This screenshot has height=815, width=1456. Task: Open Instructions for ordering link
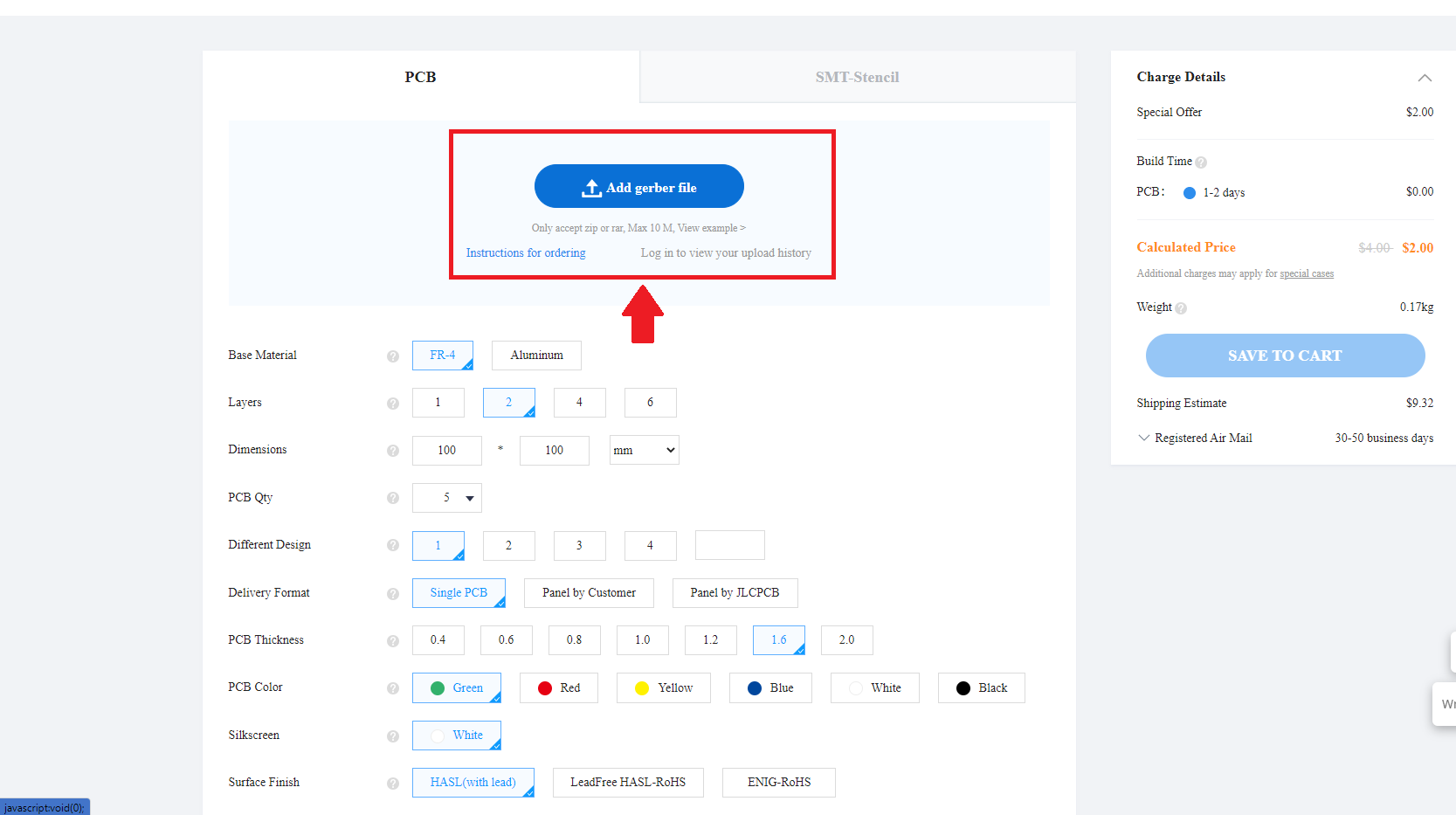(x=526, y=253)
